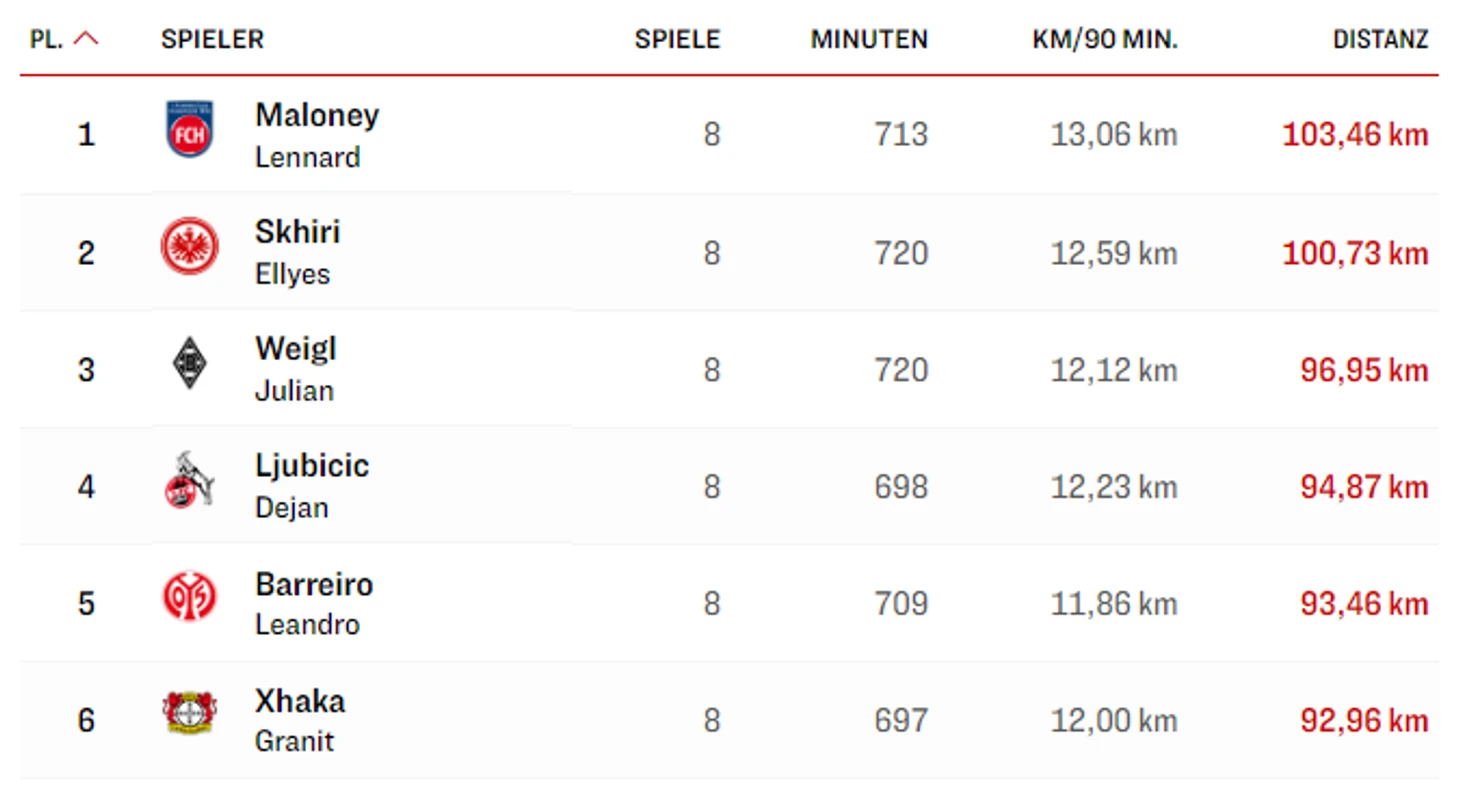The height and width of the screenshot is (785, 1460).
Task: Click the Eintracht Frankfurt eagle crest
Action: click(x=189, y=246)
